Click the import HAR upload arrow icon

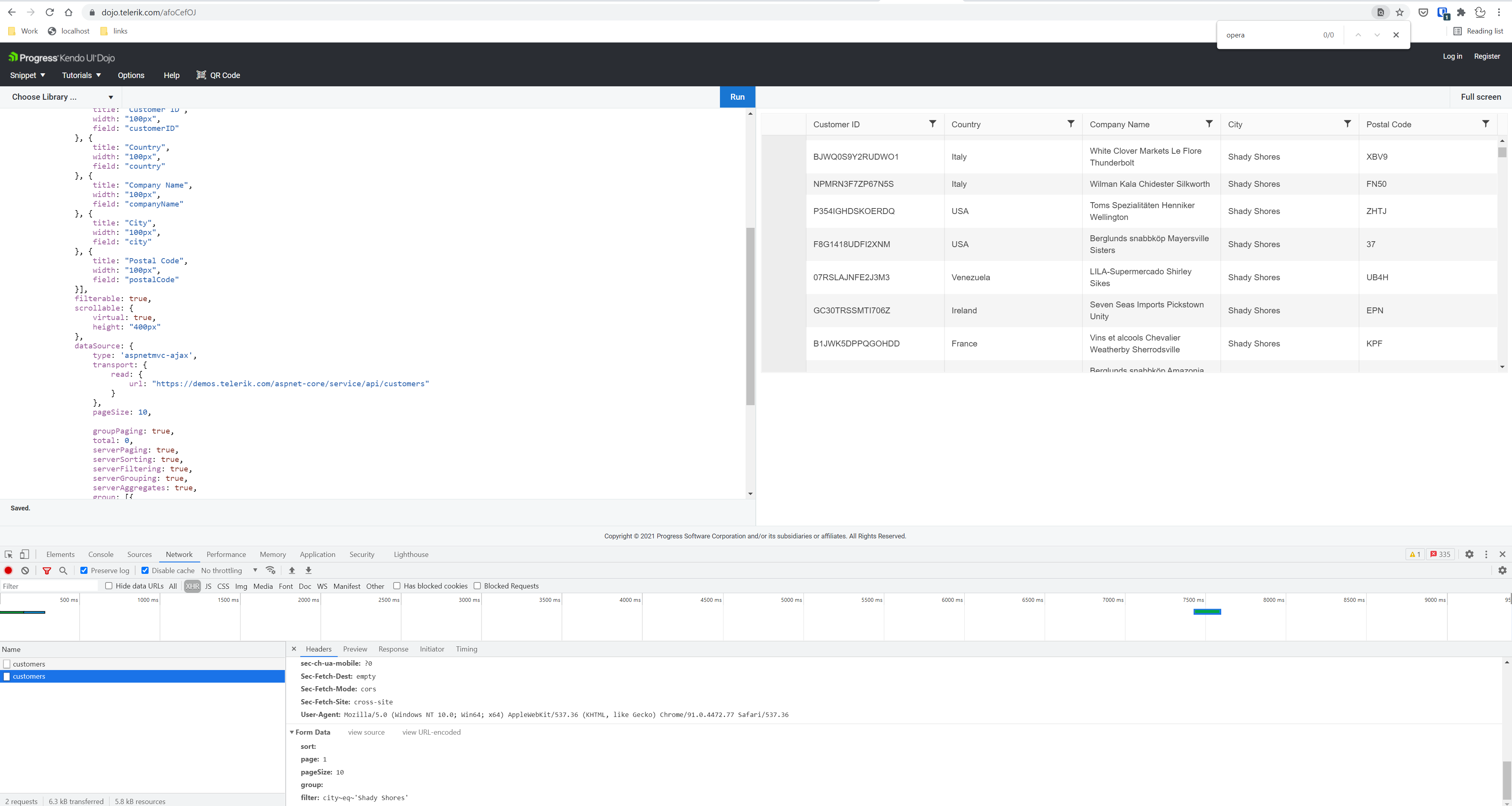[292, 570]
